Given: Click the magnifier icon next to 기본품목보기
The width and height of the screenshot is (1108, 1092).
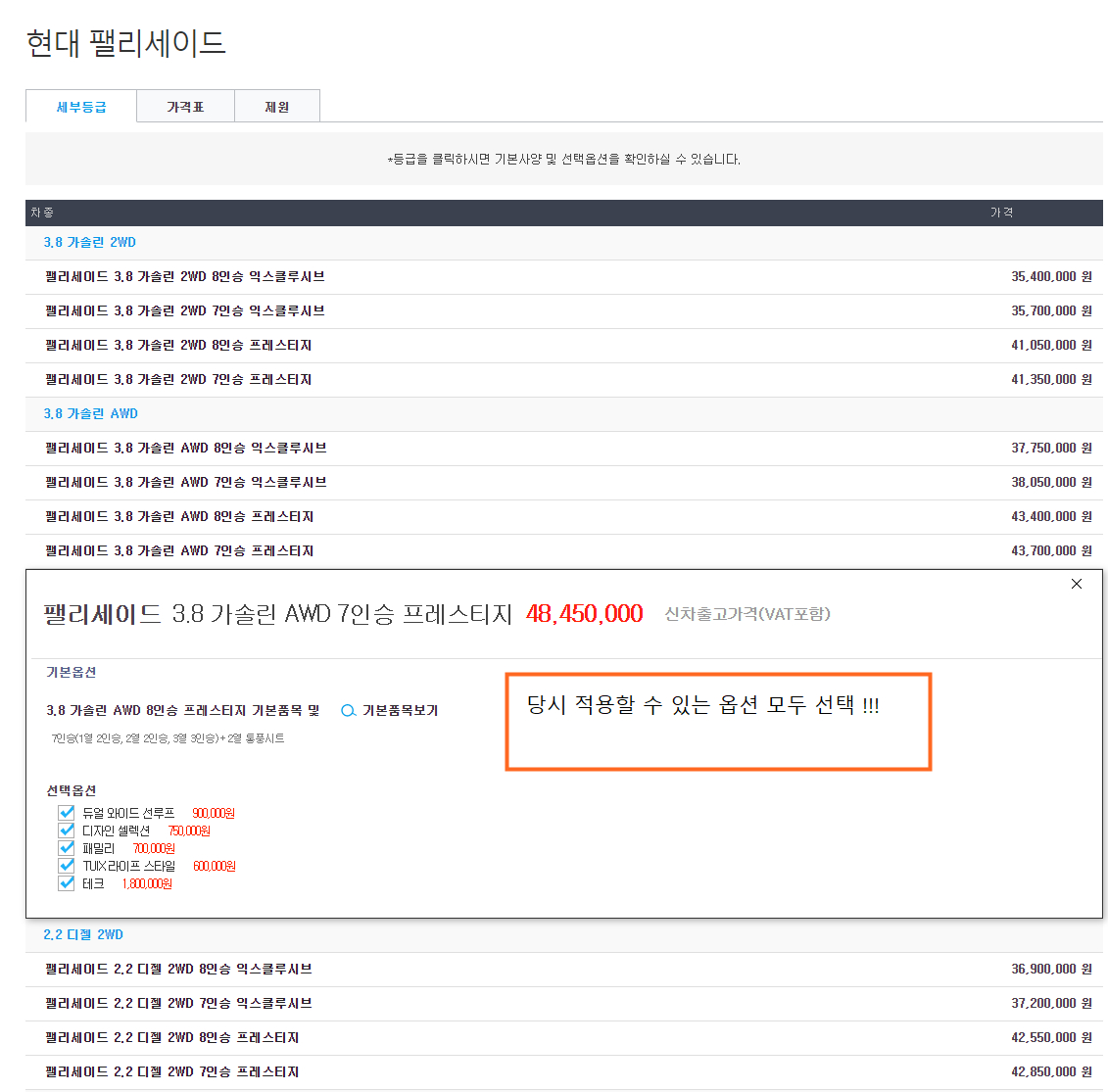Looking at the screenshot, I should [x=348, y=711].
